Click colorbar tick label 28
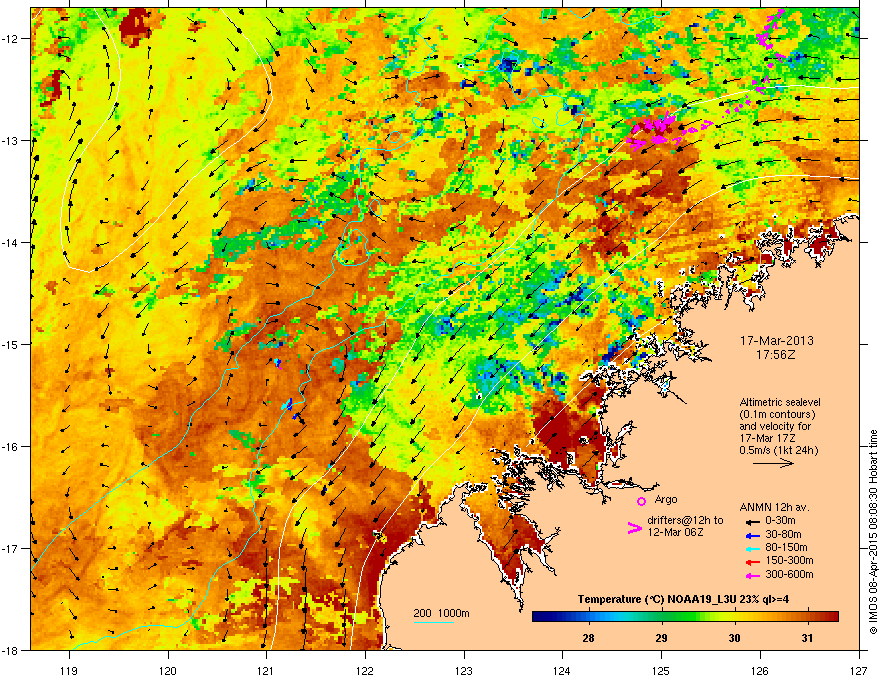 pyautogui.click(x=588, y=638)
